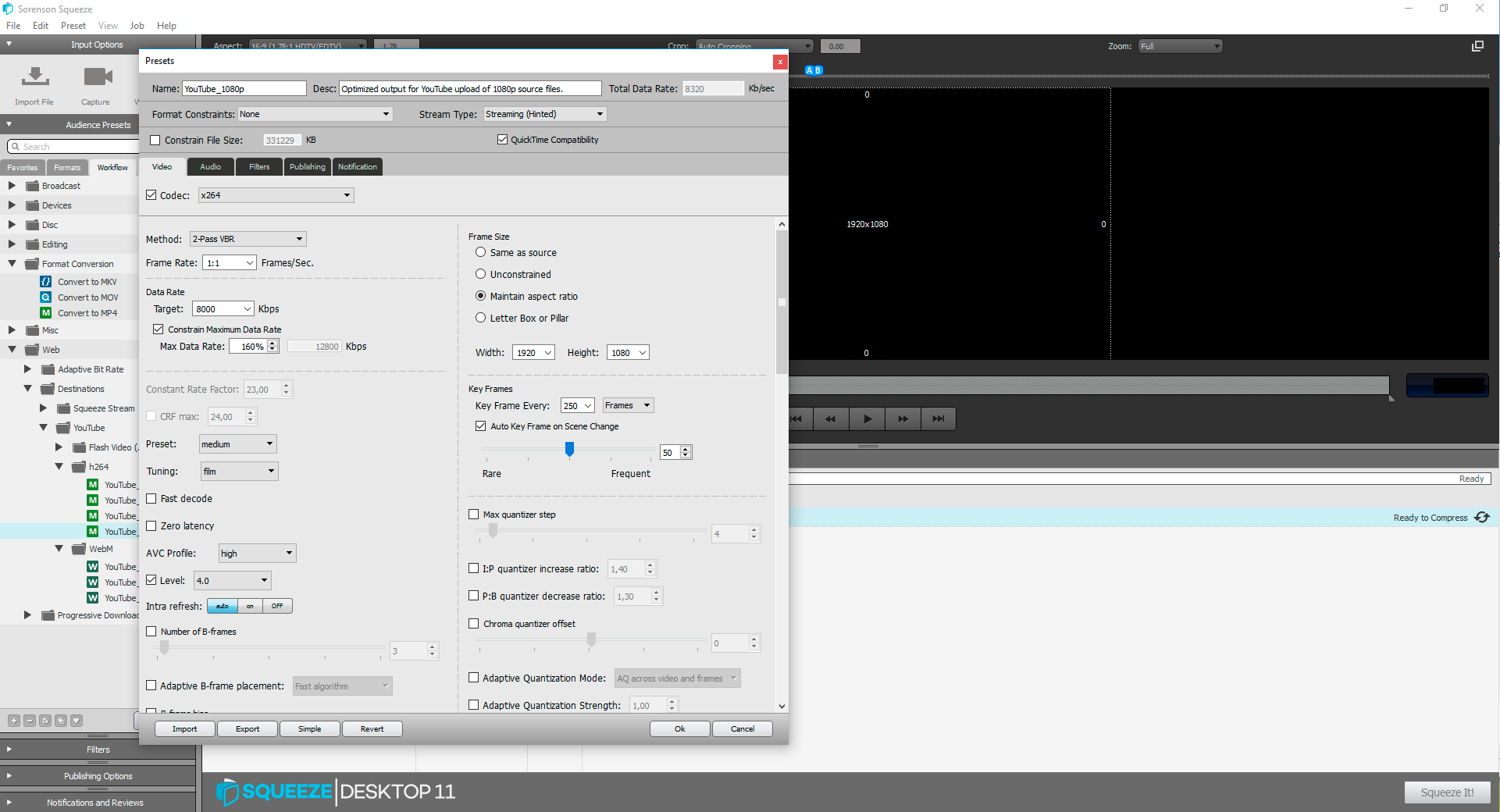Viewport: 1500px width, 812px height.
Task: Click the Ready to Compress refresh icon
Action: (1481, 518)
